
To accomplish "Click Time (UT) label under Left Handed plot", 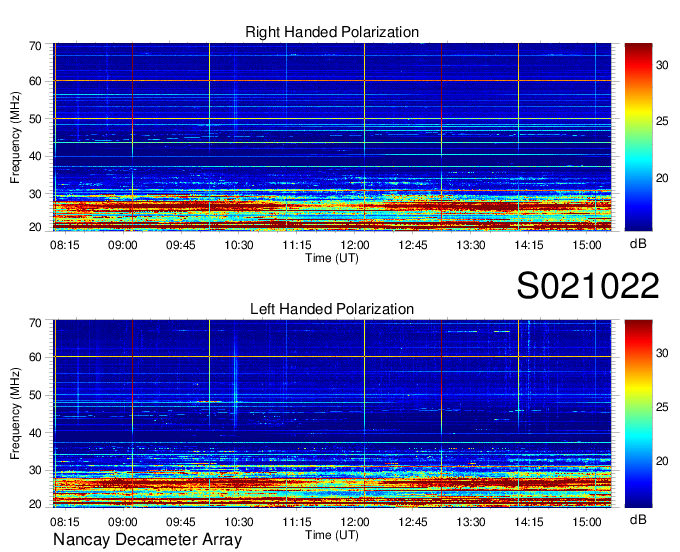I will [332, 535].
